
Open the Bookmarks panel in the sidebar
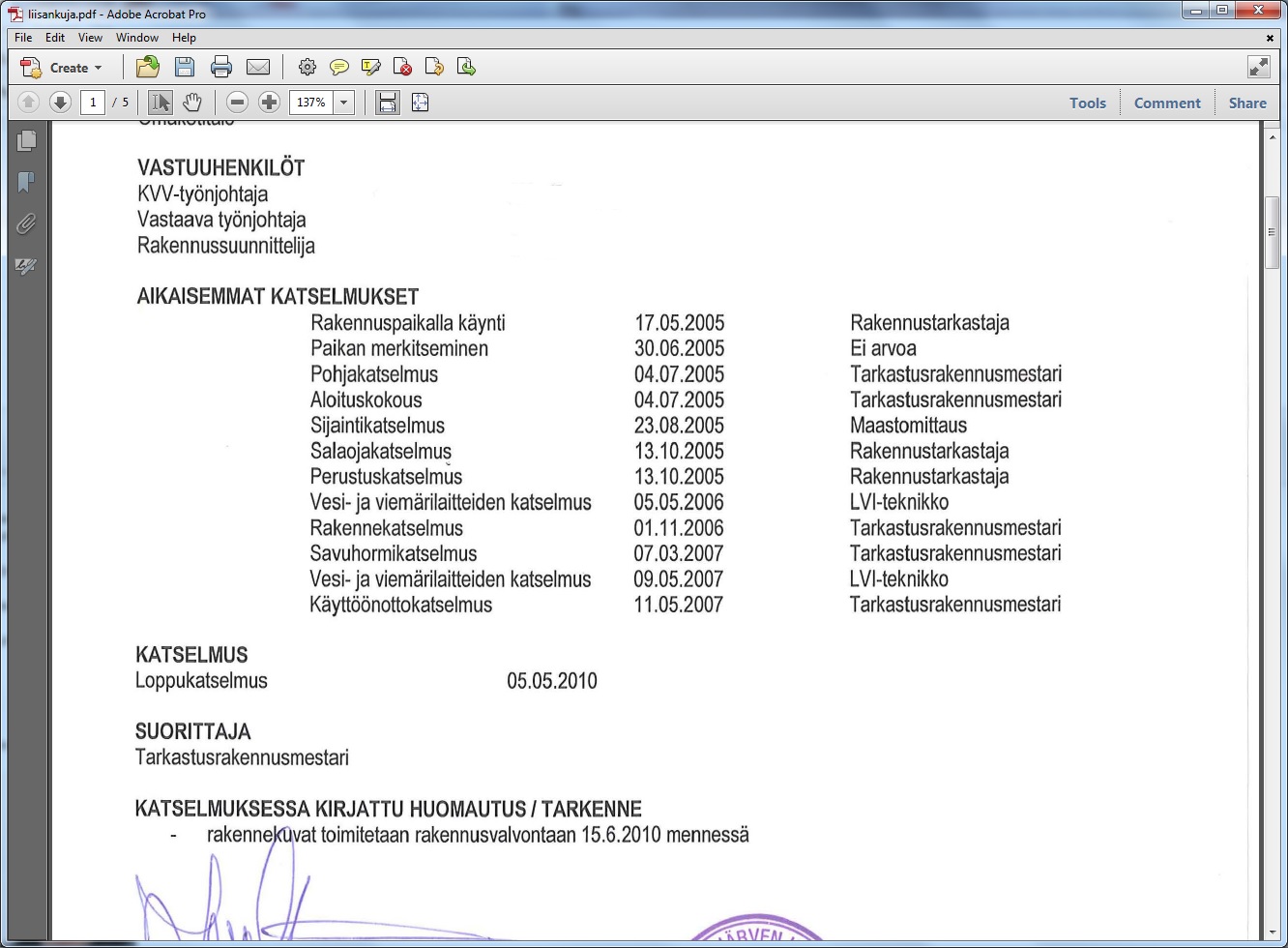26,182
